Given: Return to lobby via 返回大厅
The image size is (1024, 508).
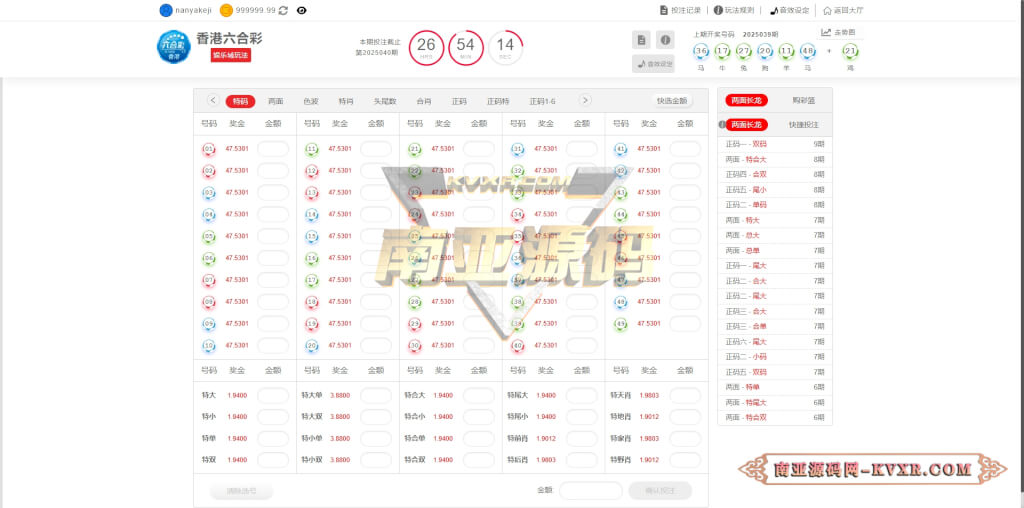Looking at the screenshot, I should click(843, 10).
